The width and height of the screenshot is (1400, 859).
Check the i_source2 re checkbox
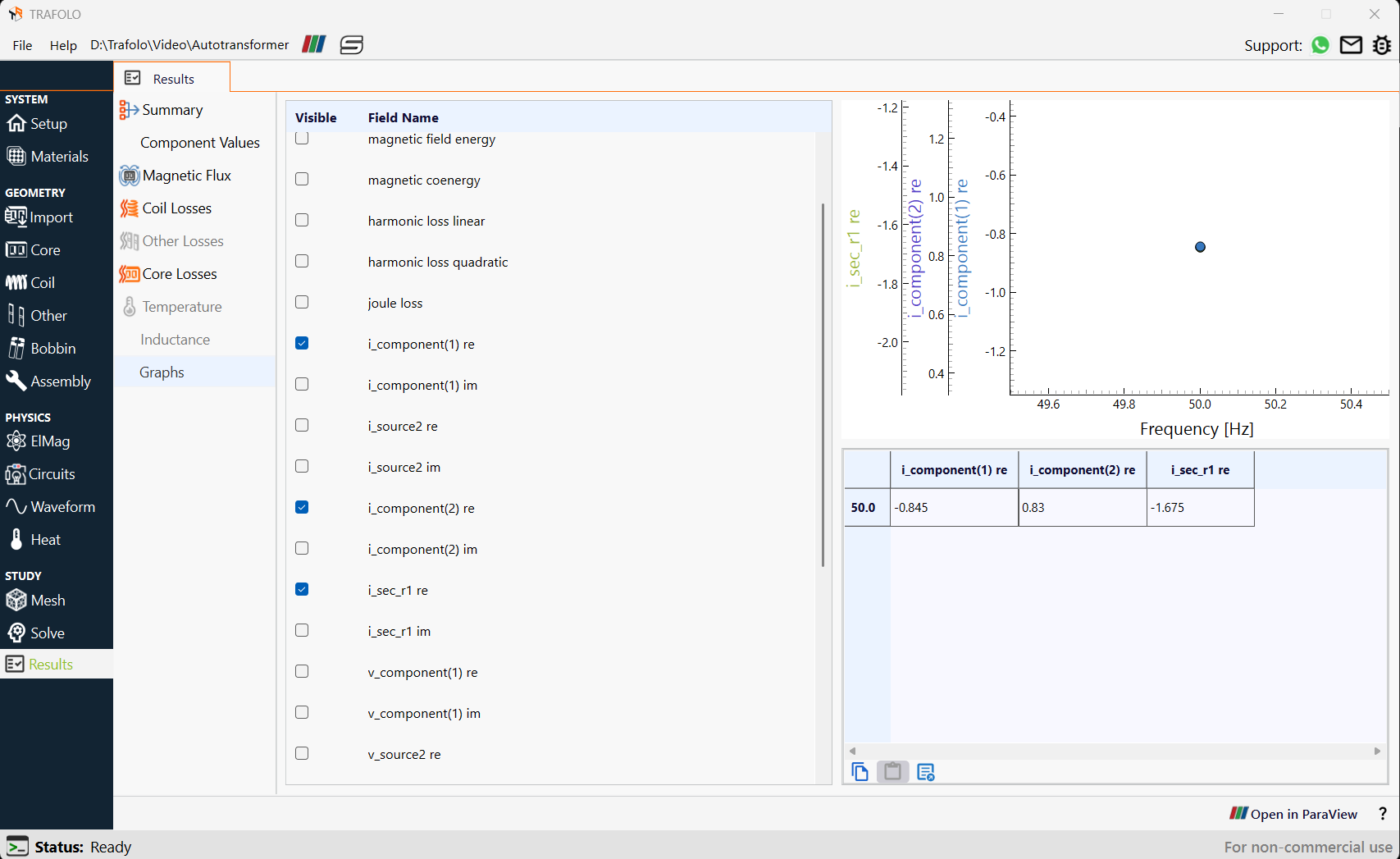pos(302,425)
